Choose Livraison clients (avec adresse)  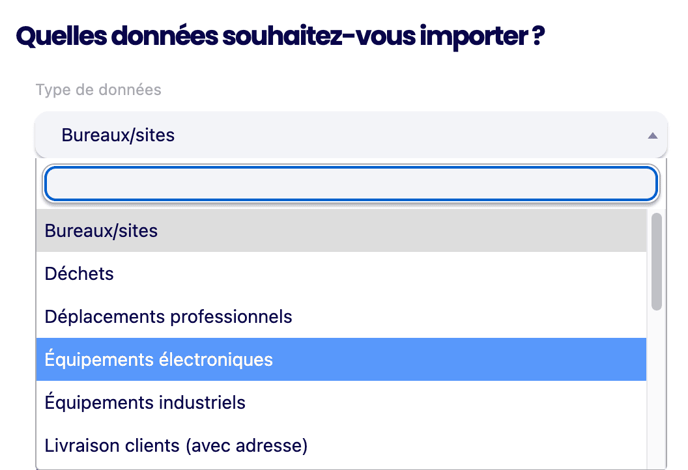[x=340, y=445]
